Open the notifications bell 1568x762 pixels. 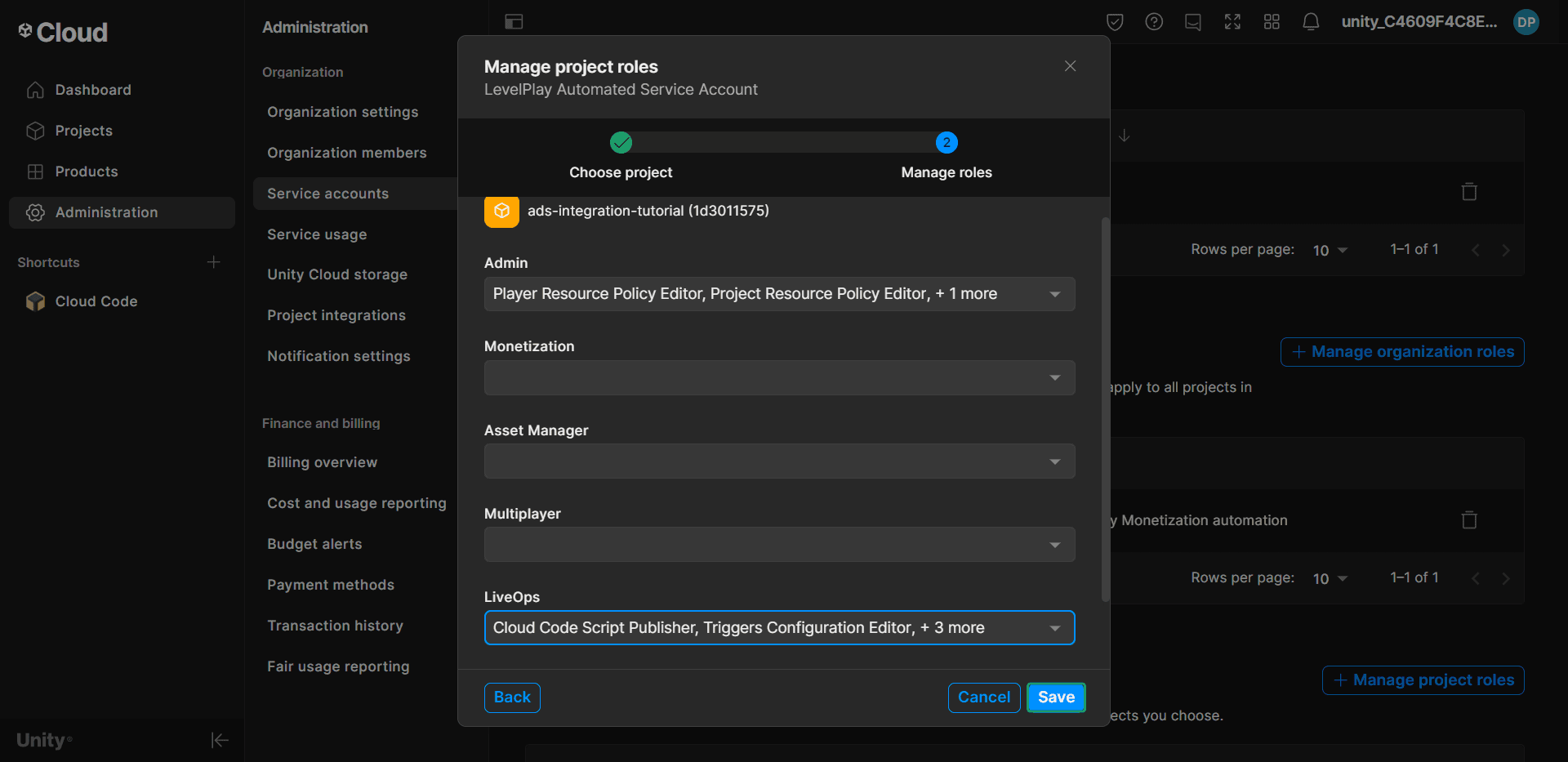click(1311, 22)
